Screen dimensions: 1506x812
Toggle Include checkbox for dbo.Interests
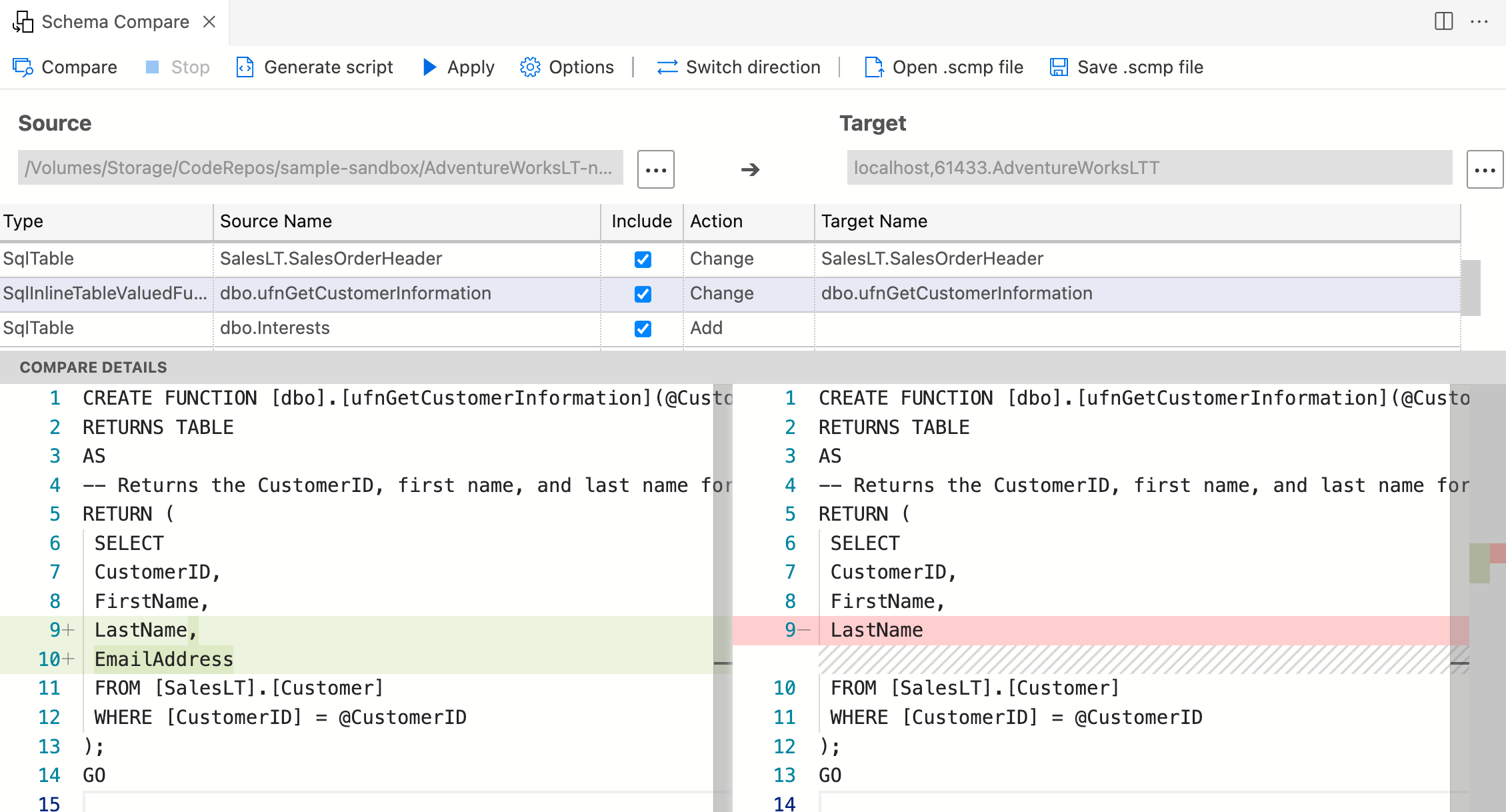pyautogui.click(x=642, y=327)
